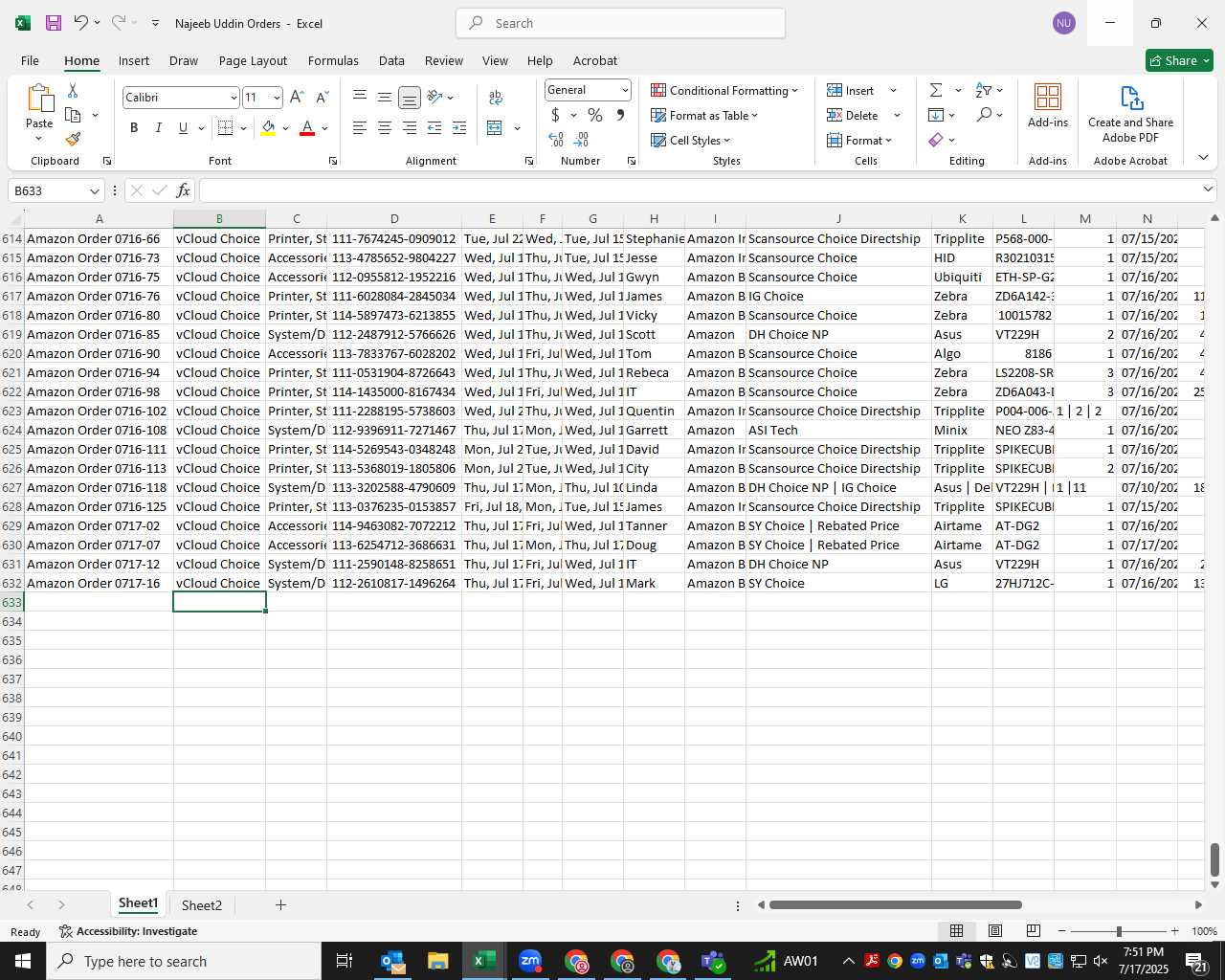
Task: Click the Save icon in title bar
Action: [x=54, y=23]
